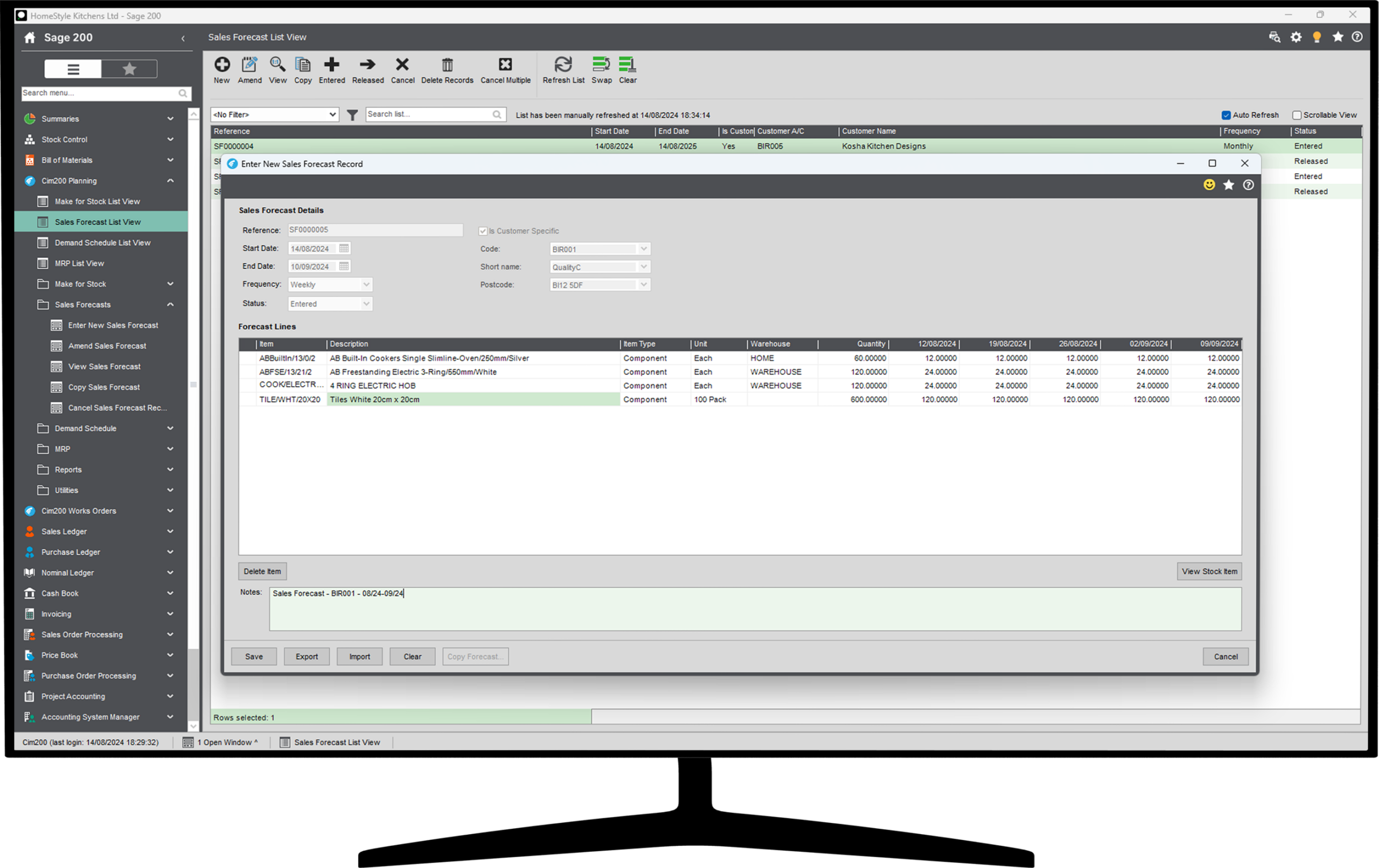1379x868 pixels.
Task: Click the Amend toolbar icon
Action: pos(250,65)
